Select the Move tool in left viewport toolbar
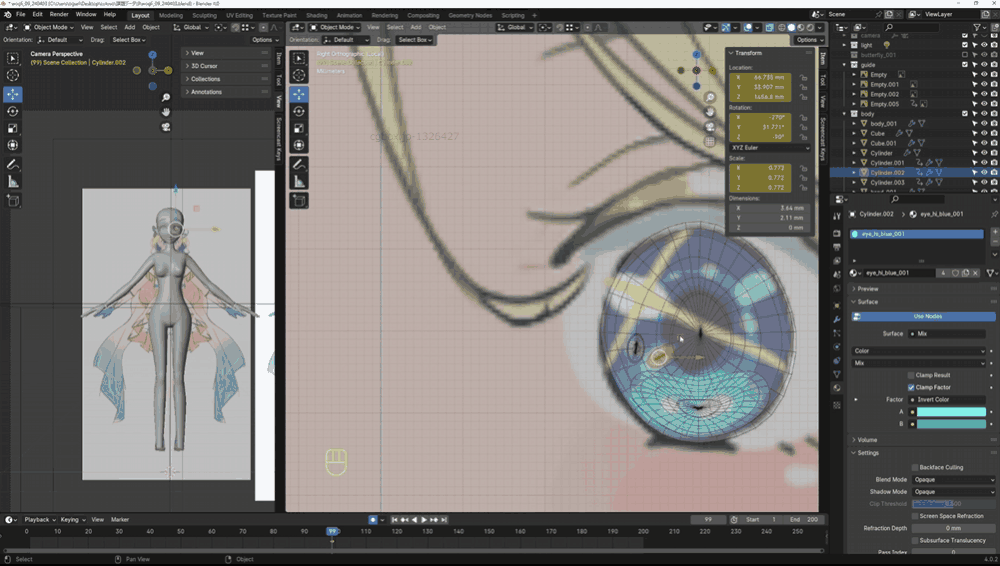Image resolution: width=1000 pixels, height=566 pixels. (13, 94)
